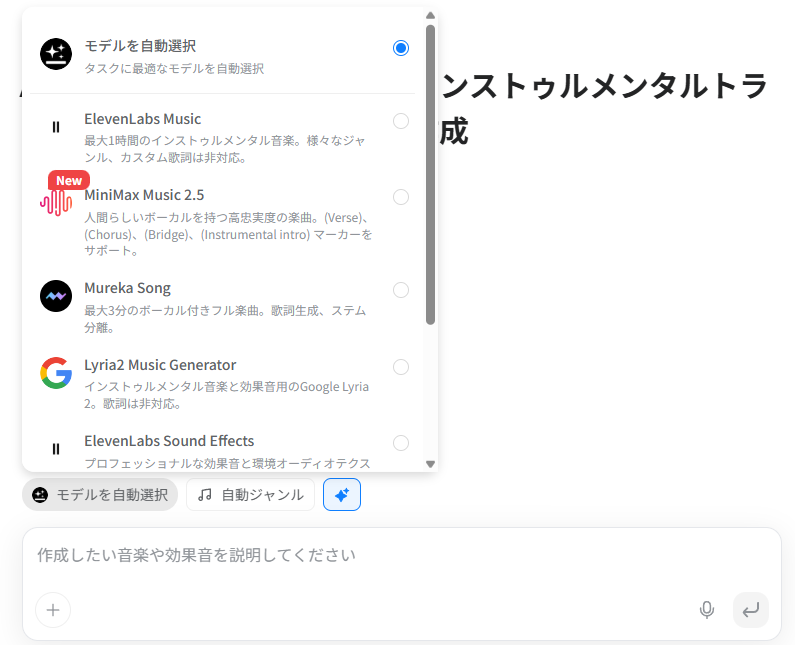Click the auto-select model sparkle icon
The width and height of the screenshot is (795, 645).
56,54
